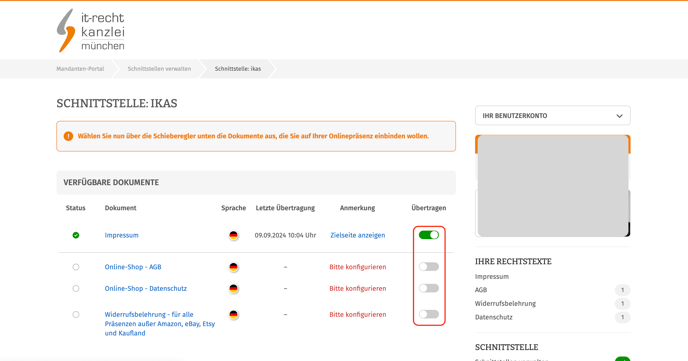Image resolution: width=688 pixels, height=361 pixels.
Task: Click the German flag beside Widerrufsbelehrung
Action: pos(233,315)
